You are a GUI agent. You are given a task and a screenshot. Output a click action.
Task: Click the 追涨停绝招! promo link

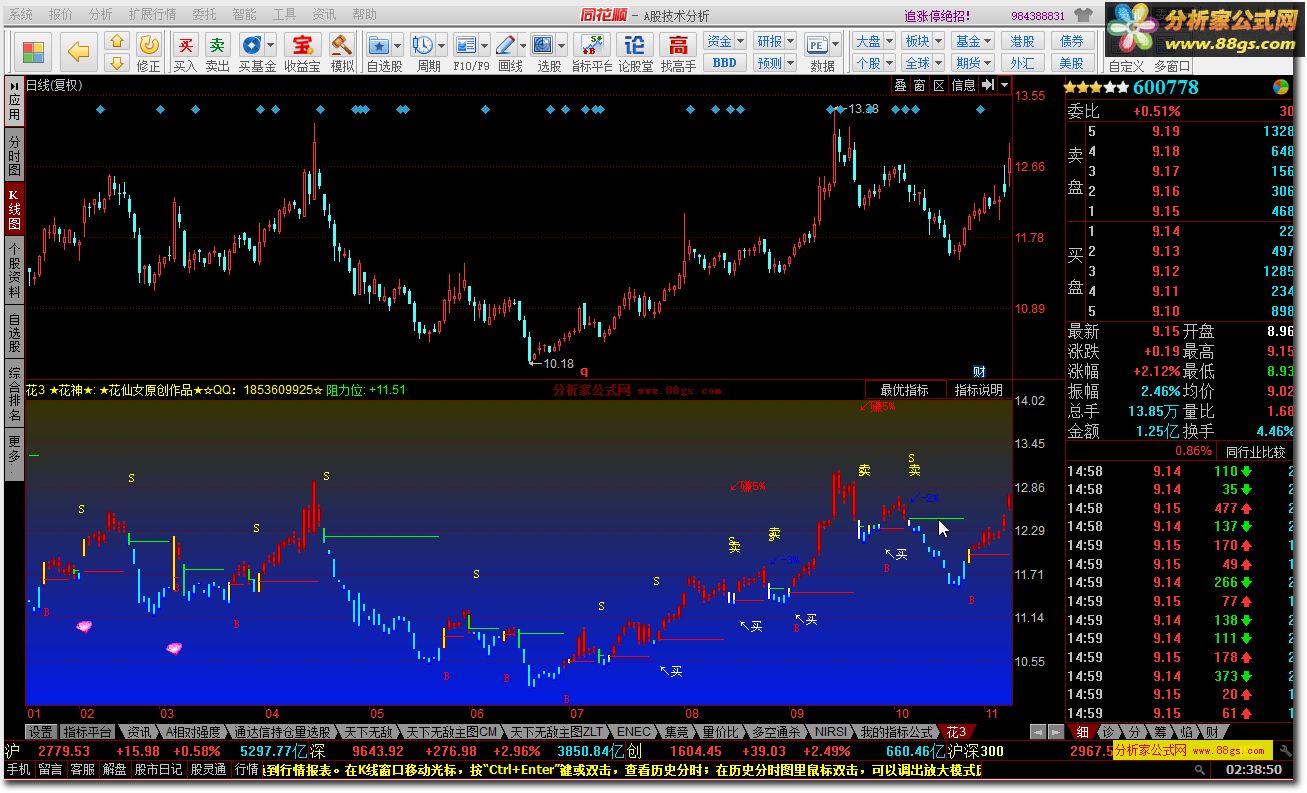click(937, 15)
